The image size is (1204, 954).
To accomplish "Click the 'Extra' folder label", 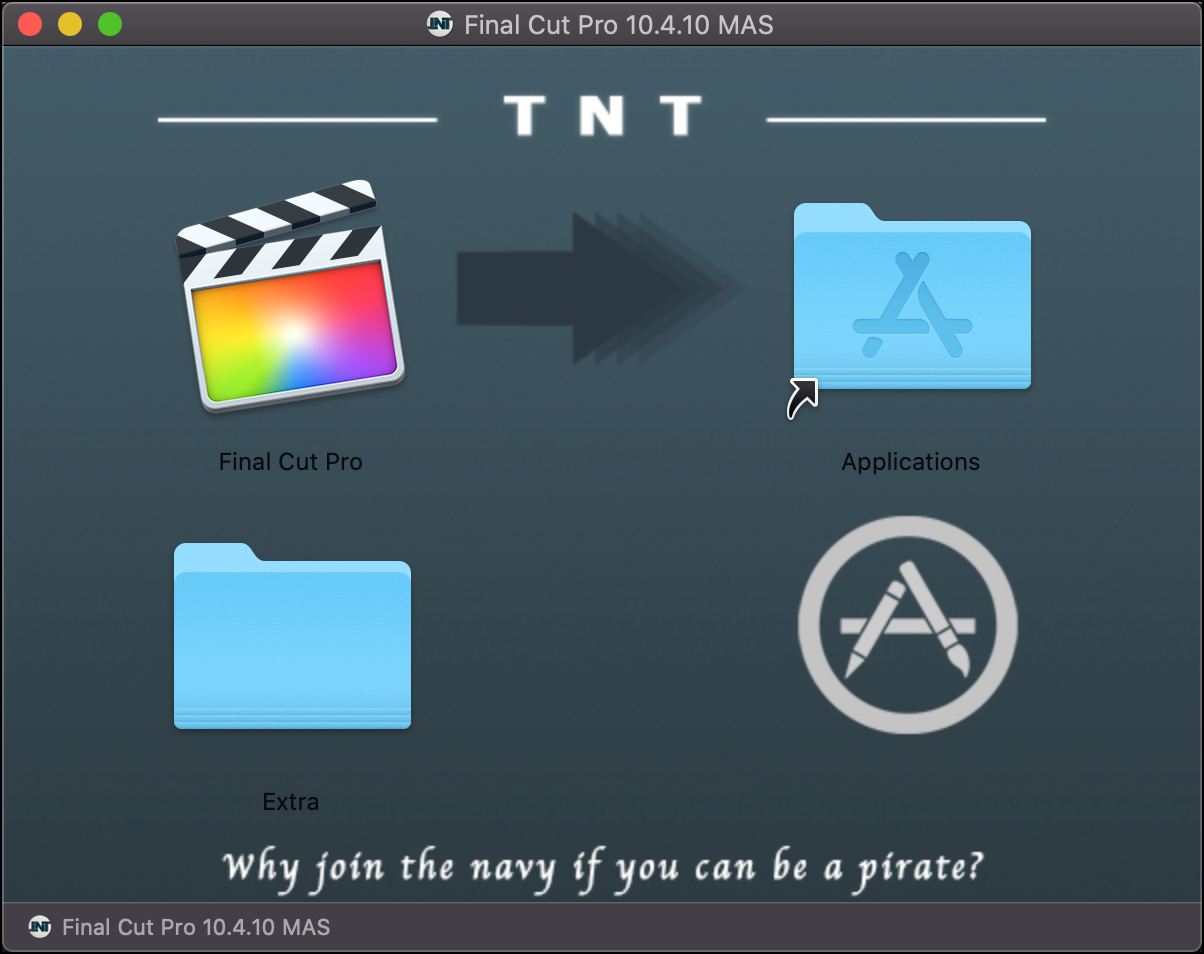I will click(x=290, y=802).
